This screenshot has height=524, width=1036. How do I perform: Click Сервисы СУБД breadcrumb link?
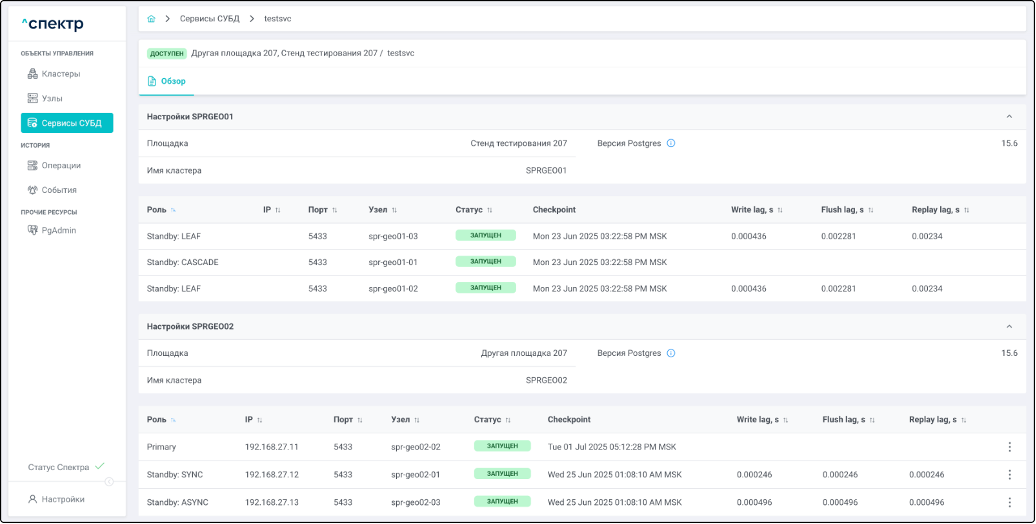pyautogui.click(x=210, y=19)
